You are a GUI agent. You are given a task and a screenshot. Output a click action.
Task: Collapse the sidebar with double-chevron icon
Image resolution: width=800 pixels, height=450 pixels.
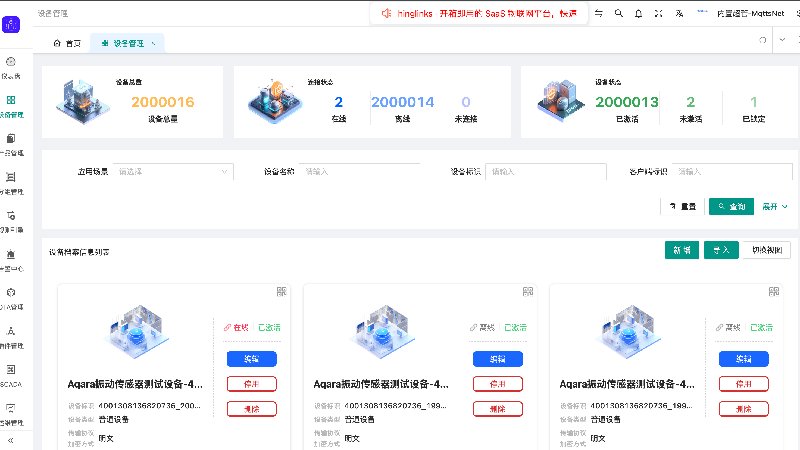pyautogui.click(x=10, y=440)
